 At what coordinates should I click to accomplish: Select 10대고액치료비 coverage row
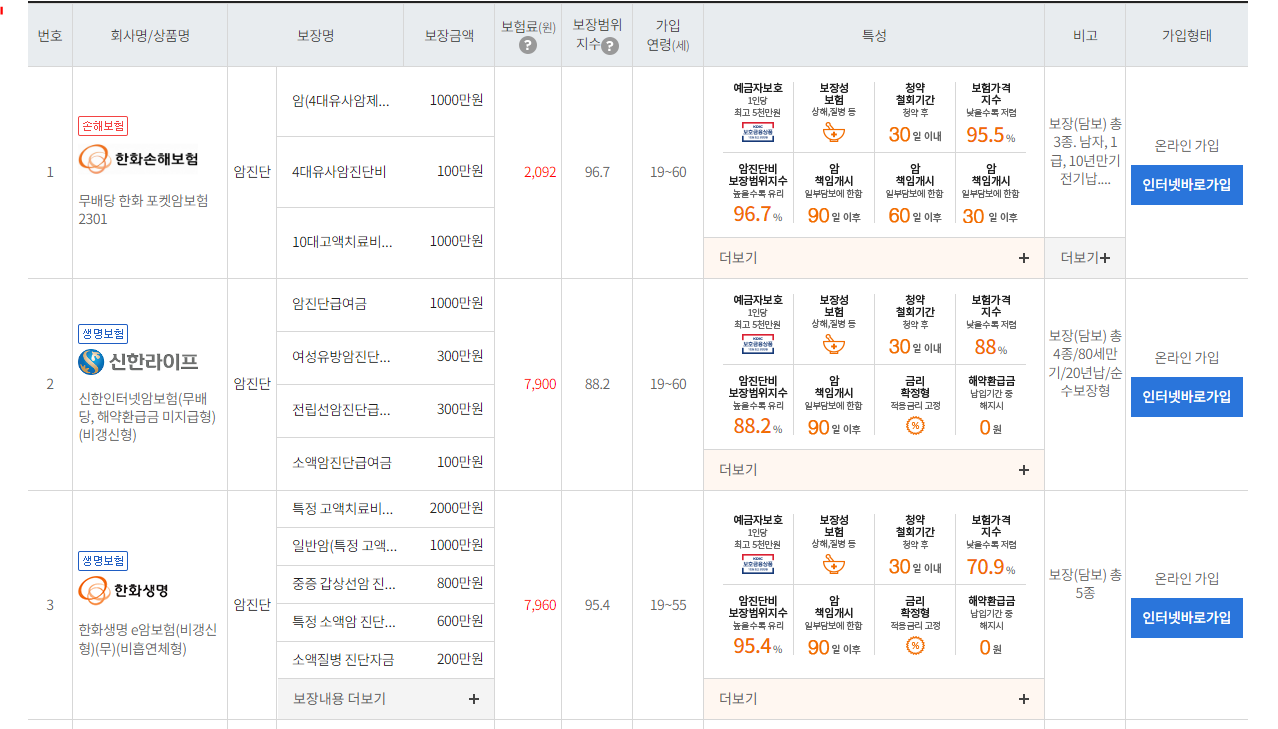click(x=386, y=242)
